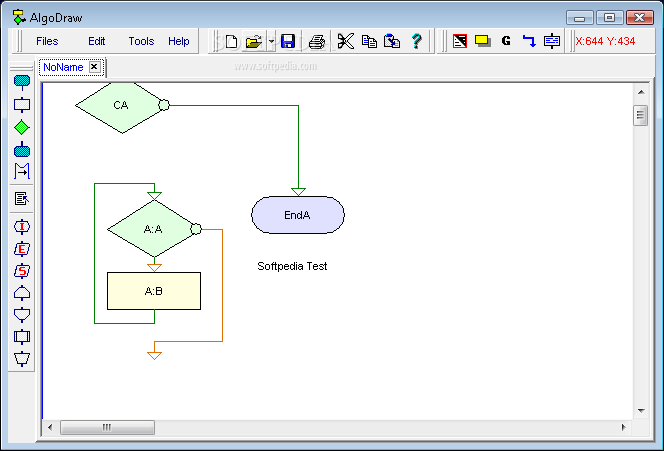664x451 pixels.
Task: Click the align-center block icon
Action: coord(552,41)
